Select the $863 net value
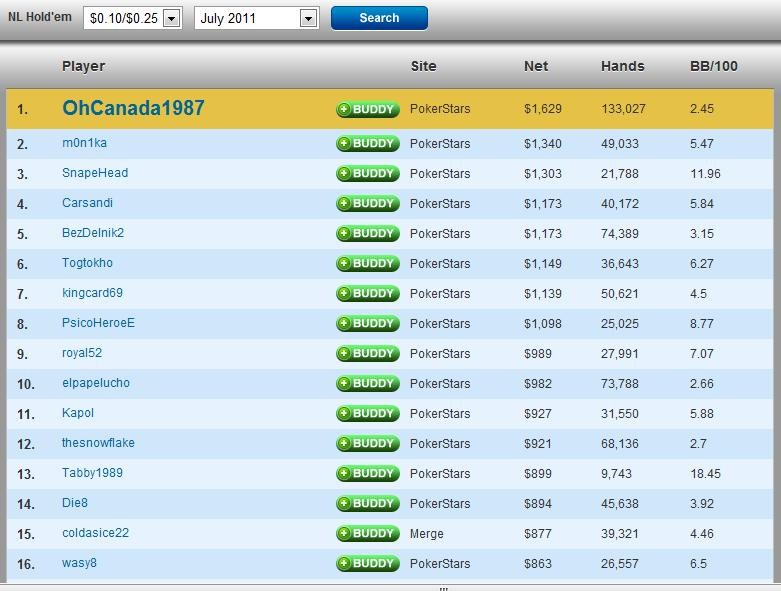This screenshot has height=591, width=781. coord(538,564)
